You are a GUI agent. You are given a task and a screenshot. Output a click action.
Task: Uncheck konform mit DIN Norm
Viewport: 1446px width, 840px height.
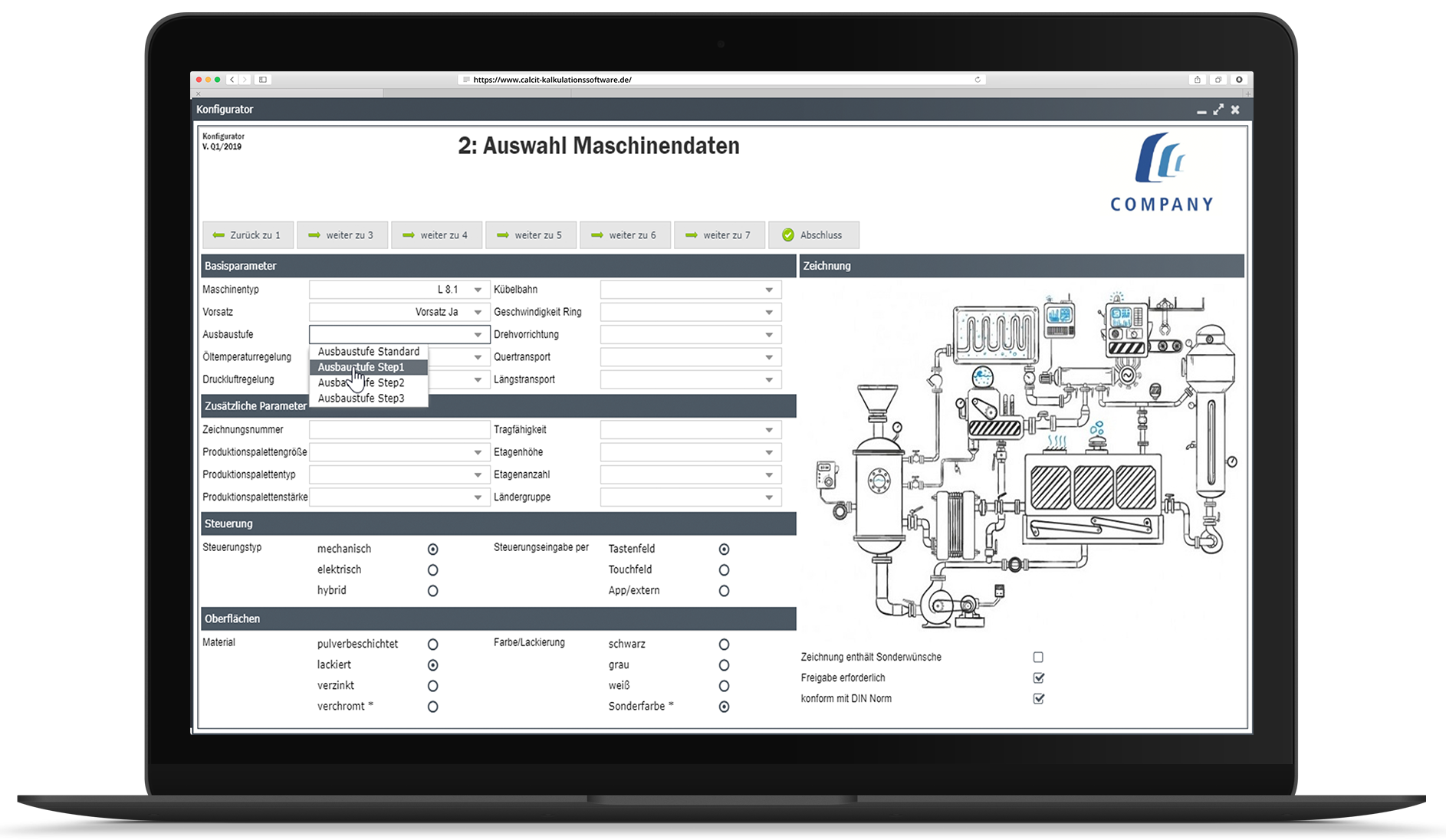point(1038,699)
